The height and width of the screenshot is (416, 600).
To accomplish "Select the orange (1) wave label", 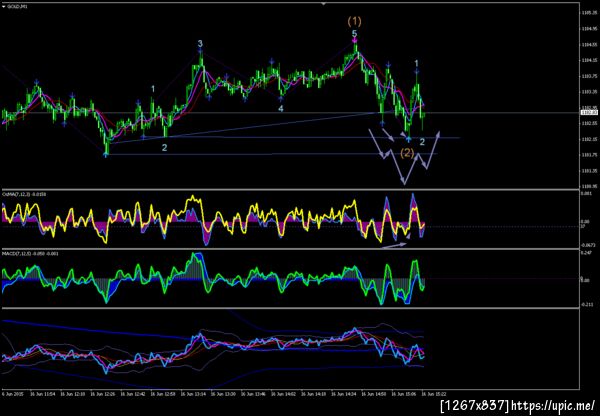I will pos(354,21).
